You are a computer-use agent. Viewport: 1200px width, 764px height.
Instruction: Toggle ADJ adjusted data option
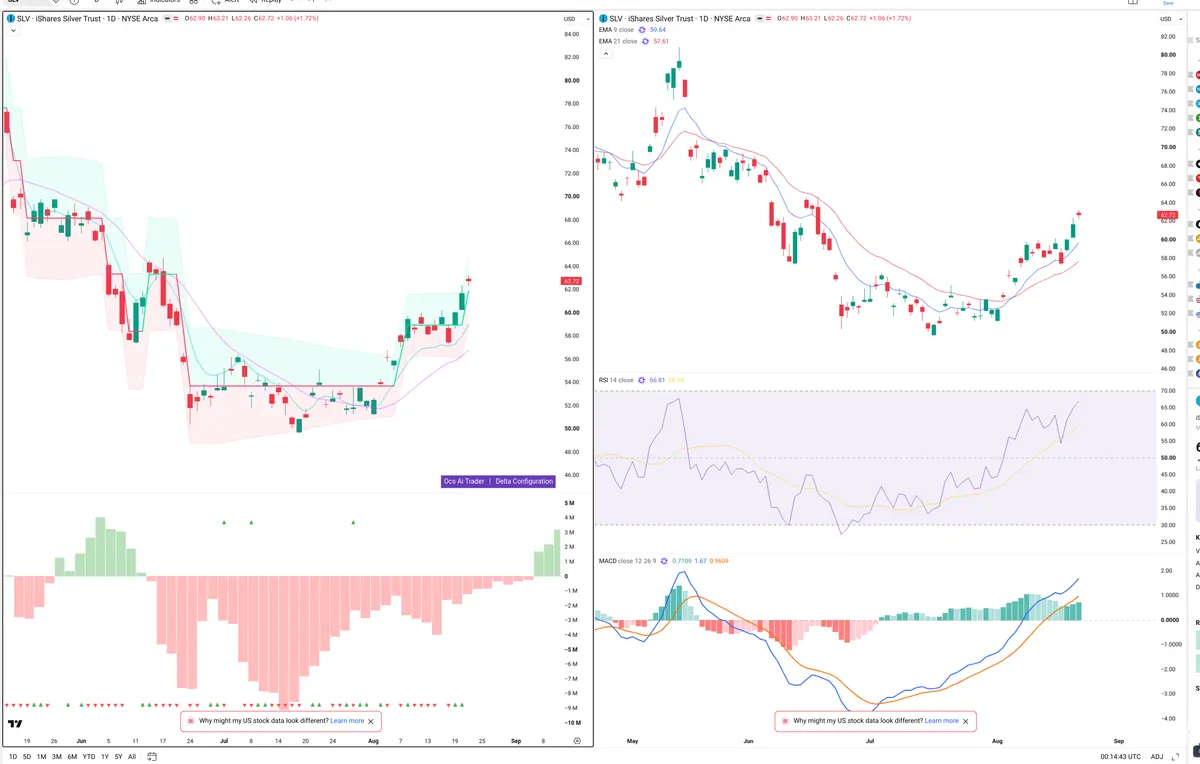pos(1157,756)
